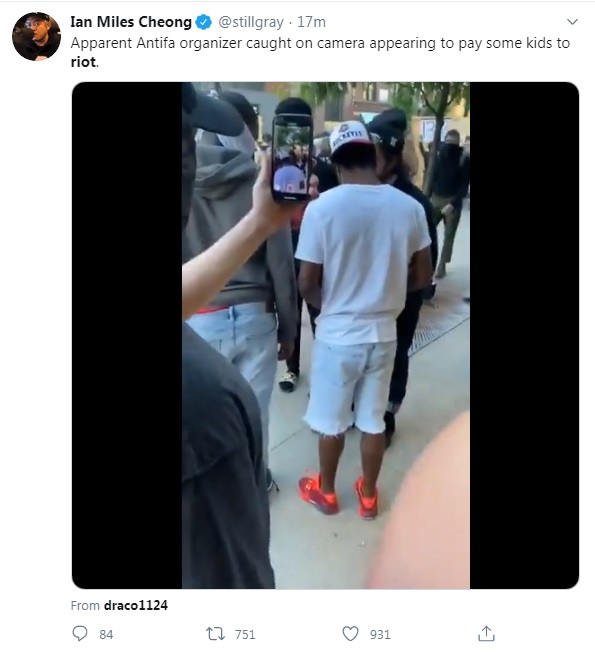Click the "From" label under the video
Image resolution: width=595 pixels, height=653 pixels.
point(85,605)
